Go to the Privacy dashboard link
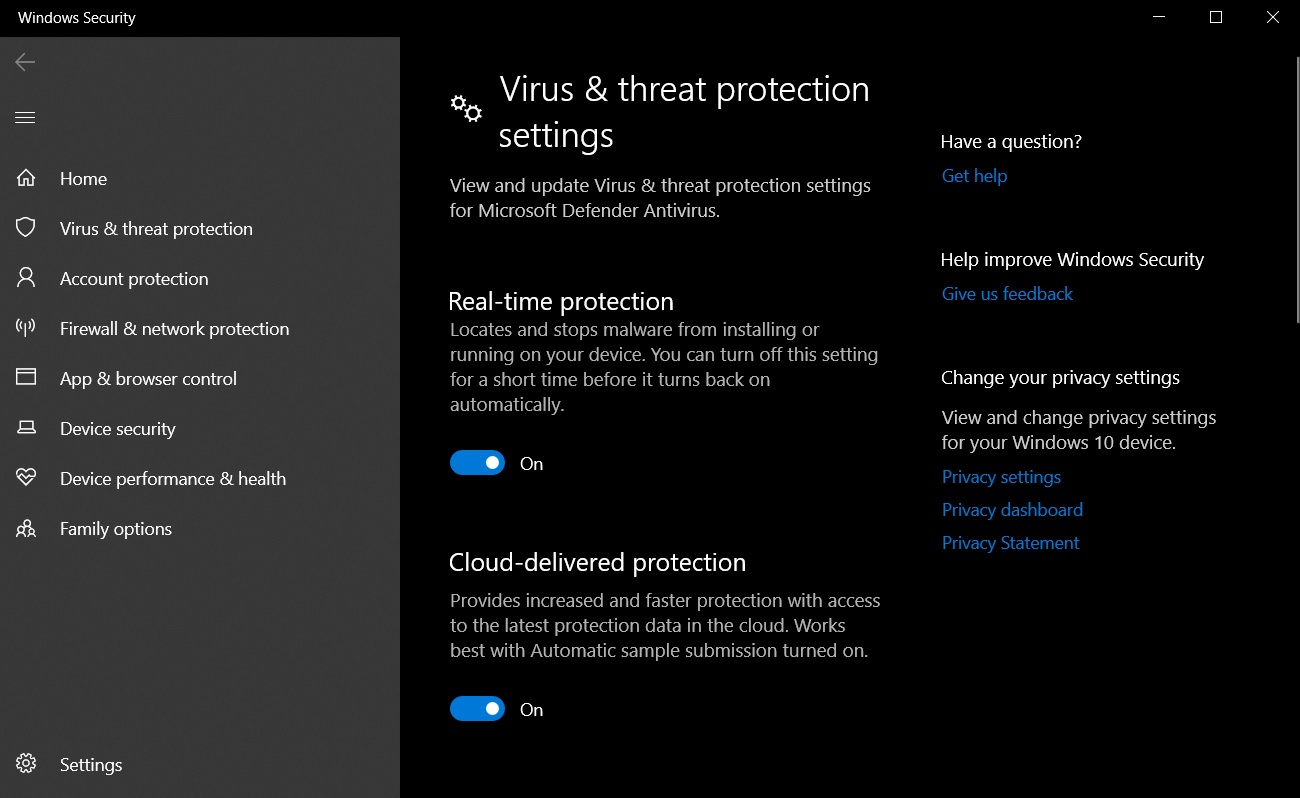Image resolution: width=1300 pixels, height=798 pixels. tap(1012, 510)
